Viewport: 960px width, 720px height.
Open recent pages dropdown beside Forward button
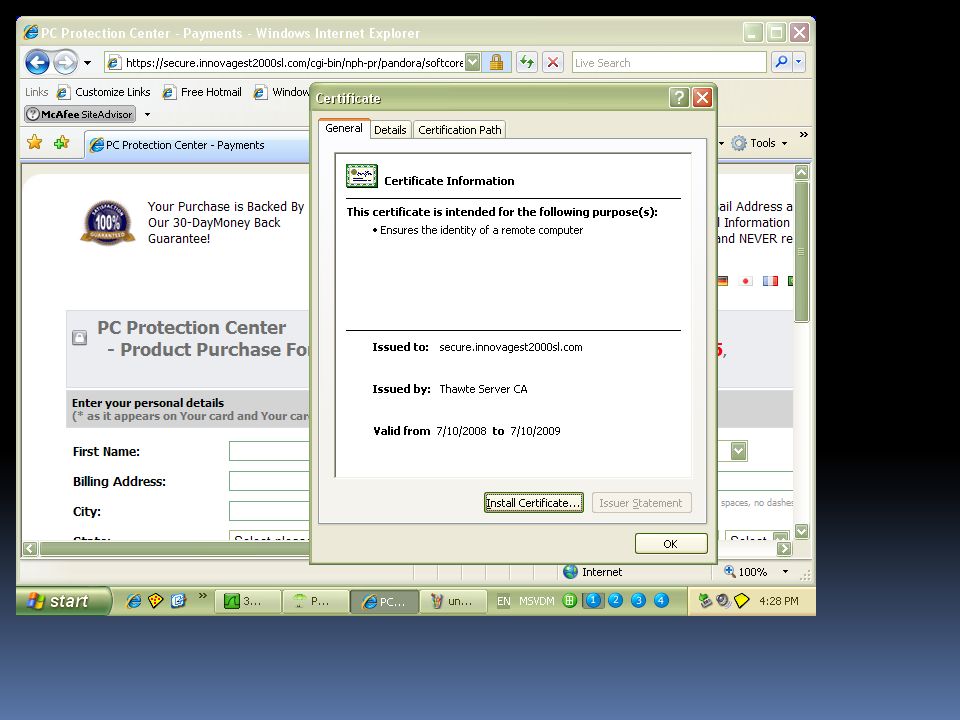[x=88, y=62]
